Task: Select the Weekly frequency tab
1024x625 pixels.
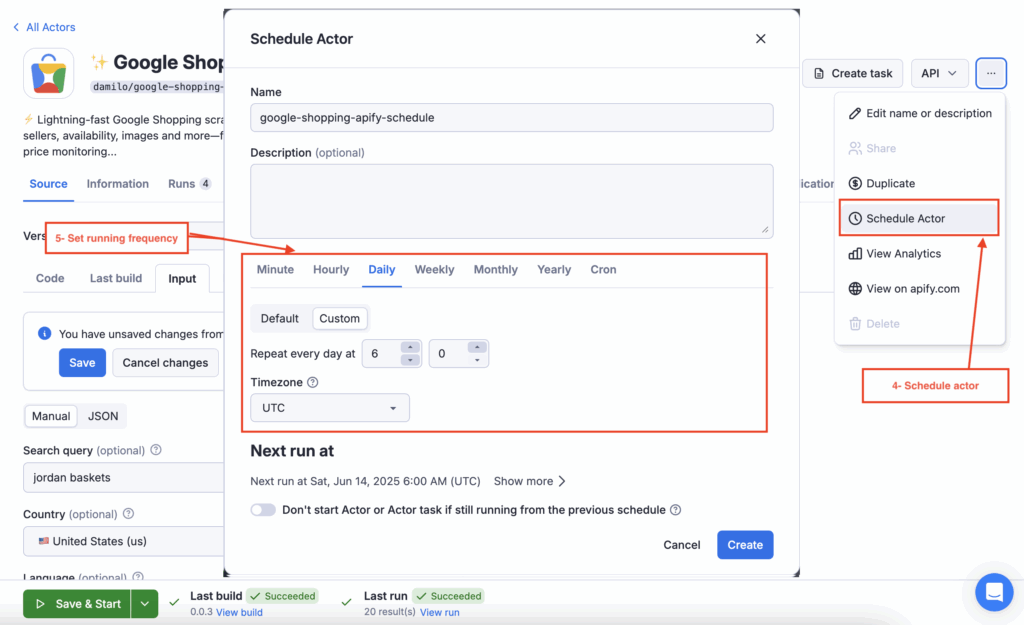Action: click(x=434, y=269)
